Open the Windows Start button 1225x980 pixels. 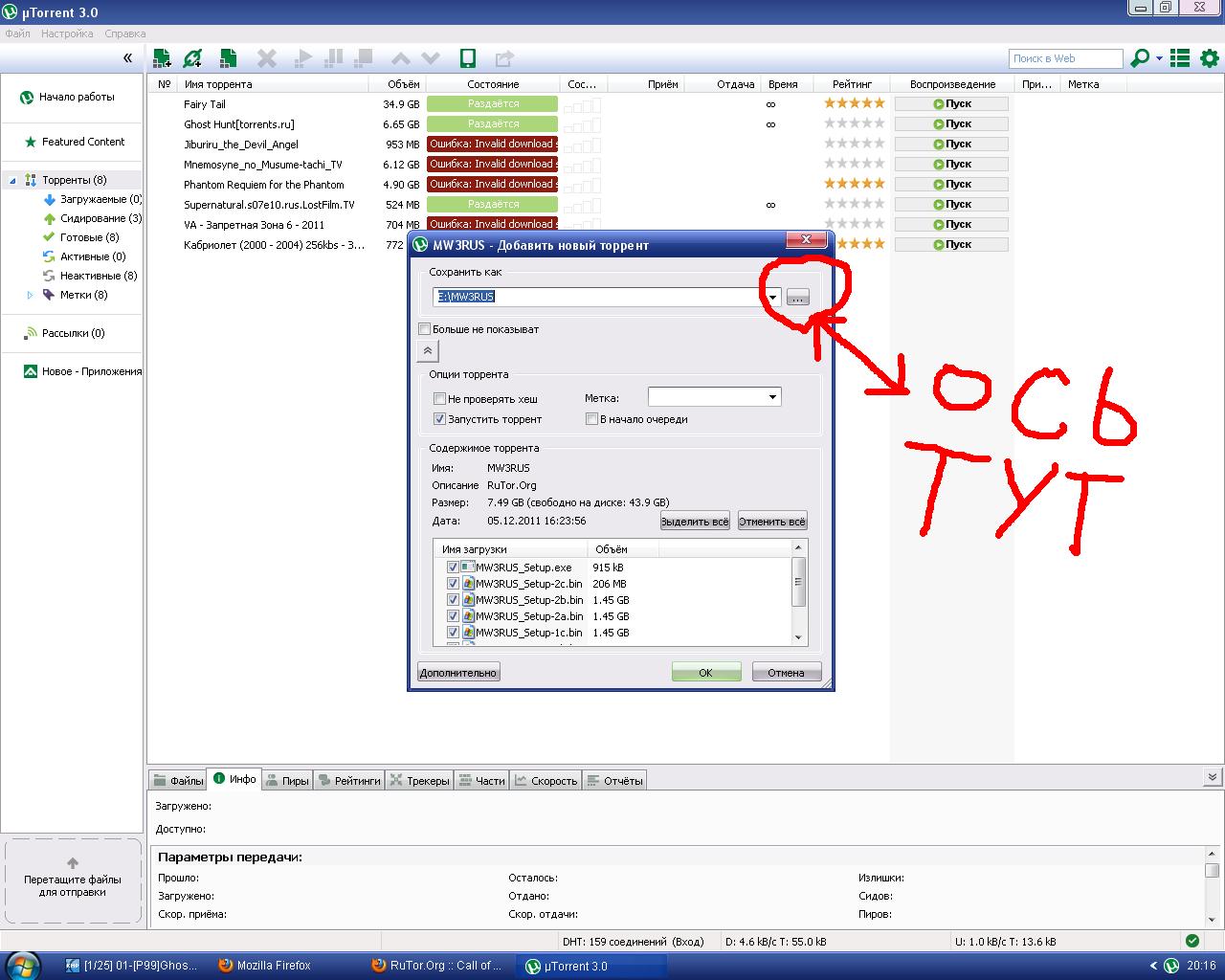[21, 965]
